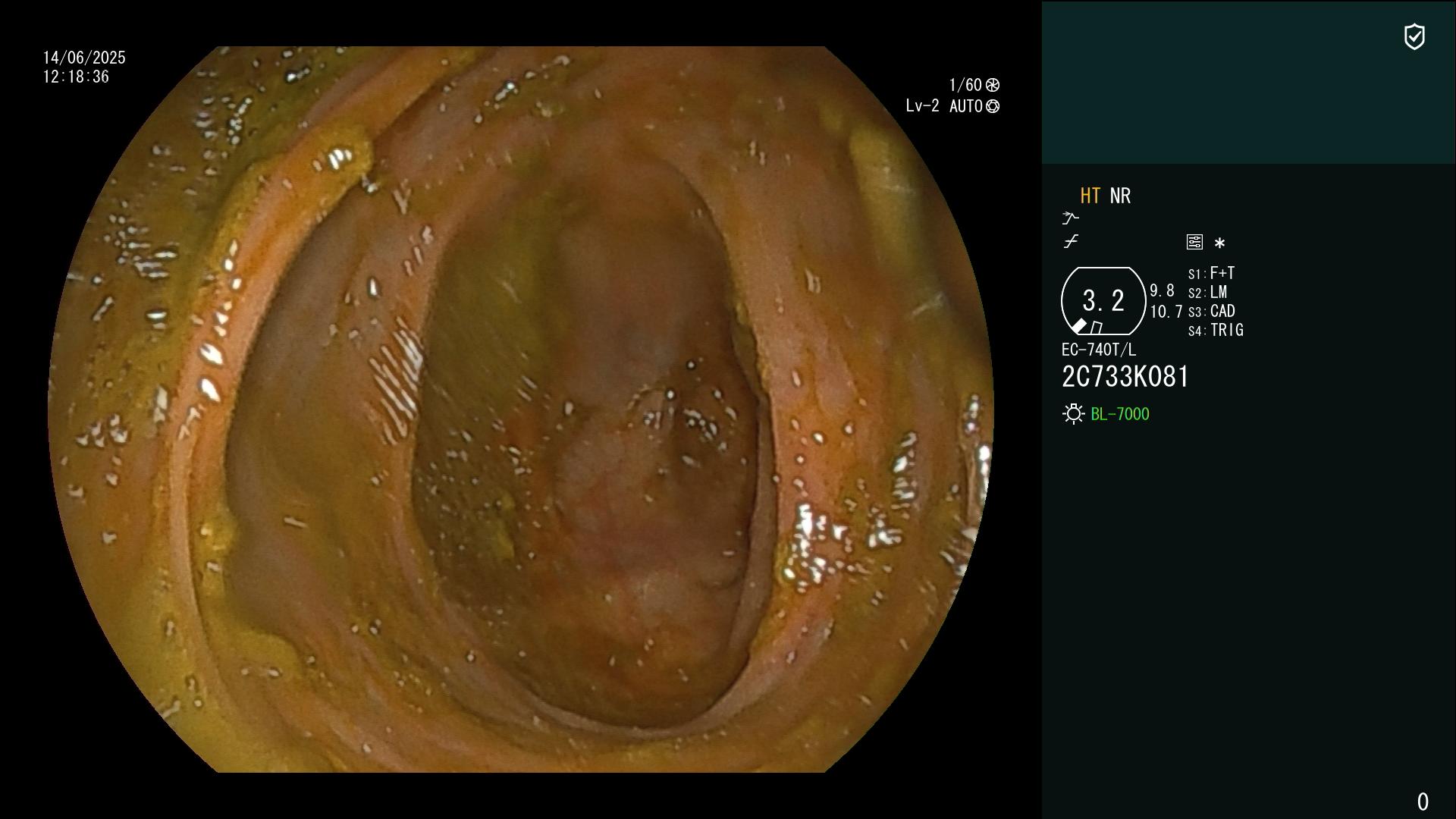The height and width of the screenshot is (819, 1456).
Task: Click the 9.8 value beside scope
Action: point(1162,291)
